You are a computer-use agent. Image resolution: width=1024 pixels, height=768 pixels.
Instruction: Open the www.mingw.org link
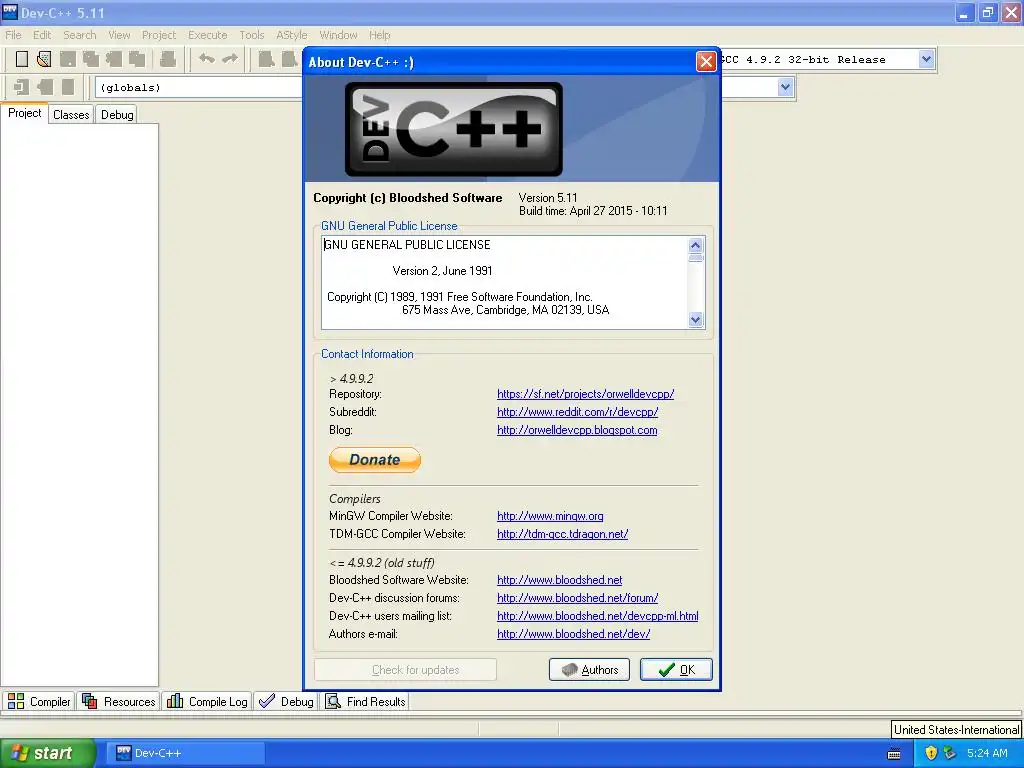pyautogui.click(x=550, y=516)
